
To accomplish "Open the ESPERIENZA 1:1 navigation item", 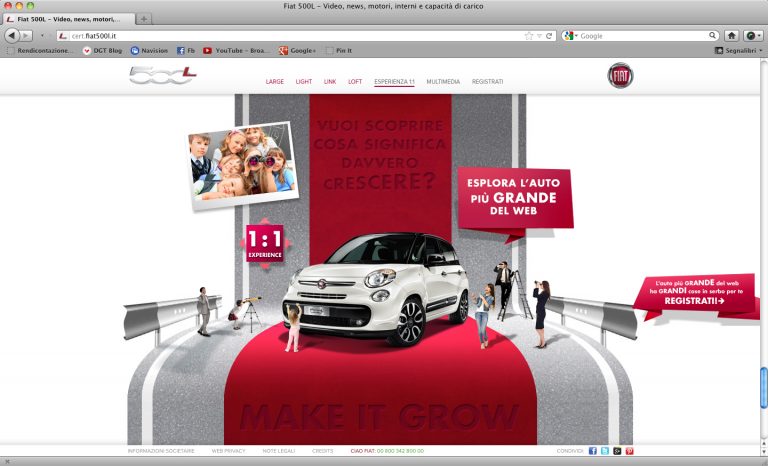I will (394, 81).
